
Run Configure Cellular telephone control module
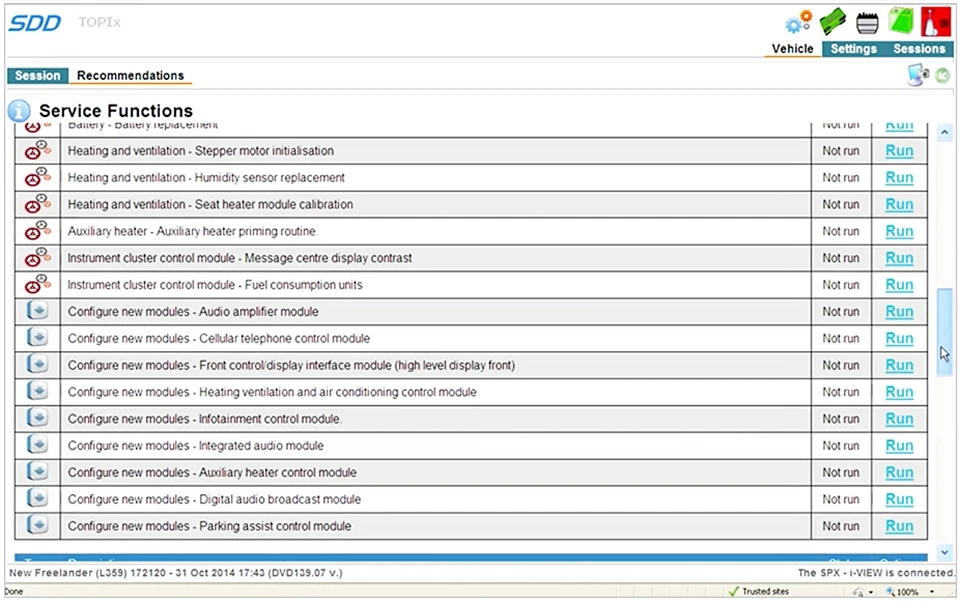(899, 339)
